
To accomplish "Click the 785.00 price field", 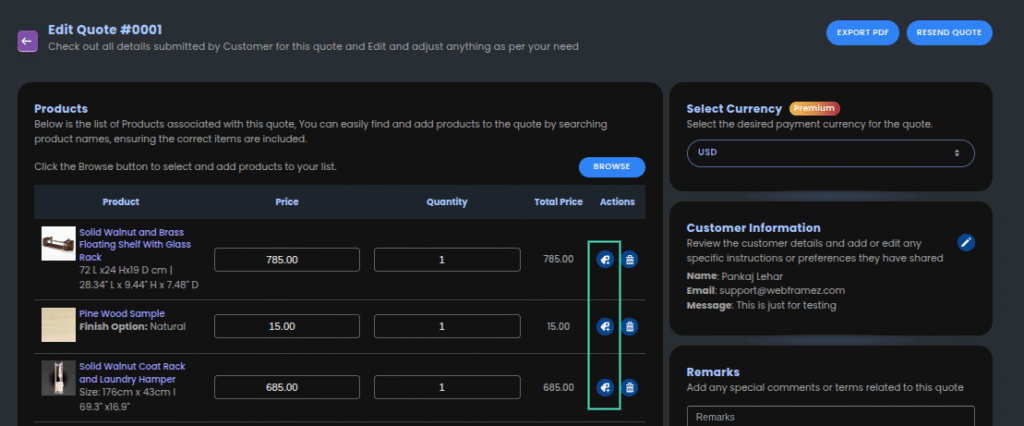I will (282, 260).
